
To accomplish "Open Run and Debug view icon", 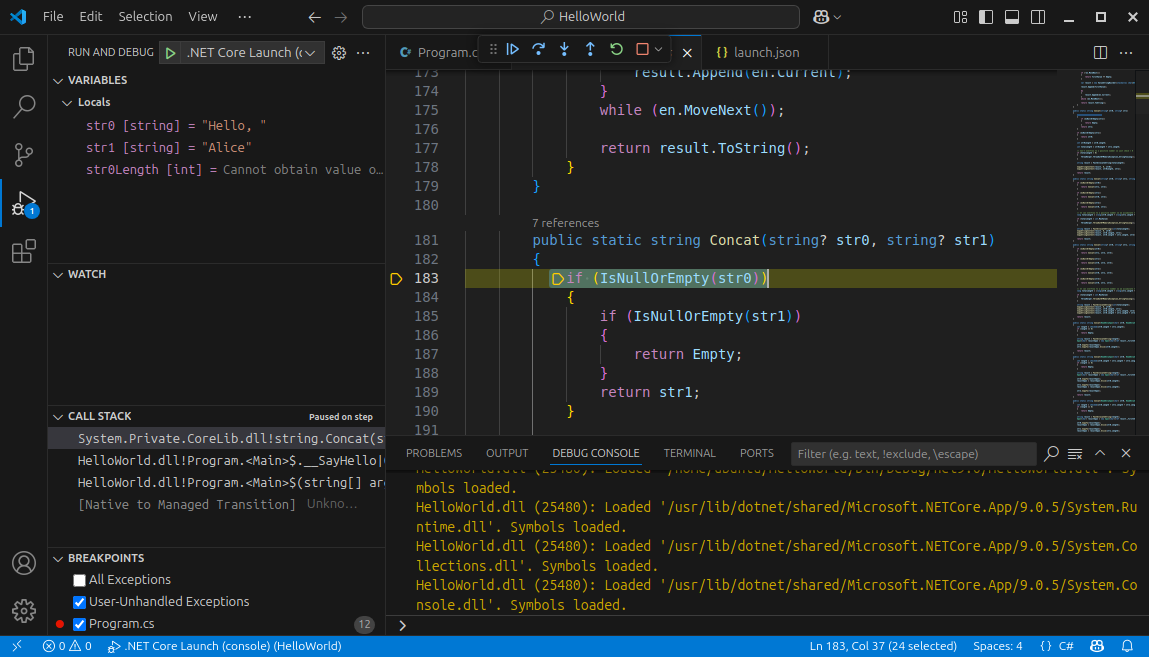I will pos(23,203).
